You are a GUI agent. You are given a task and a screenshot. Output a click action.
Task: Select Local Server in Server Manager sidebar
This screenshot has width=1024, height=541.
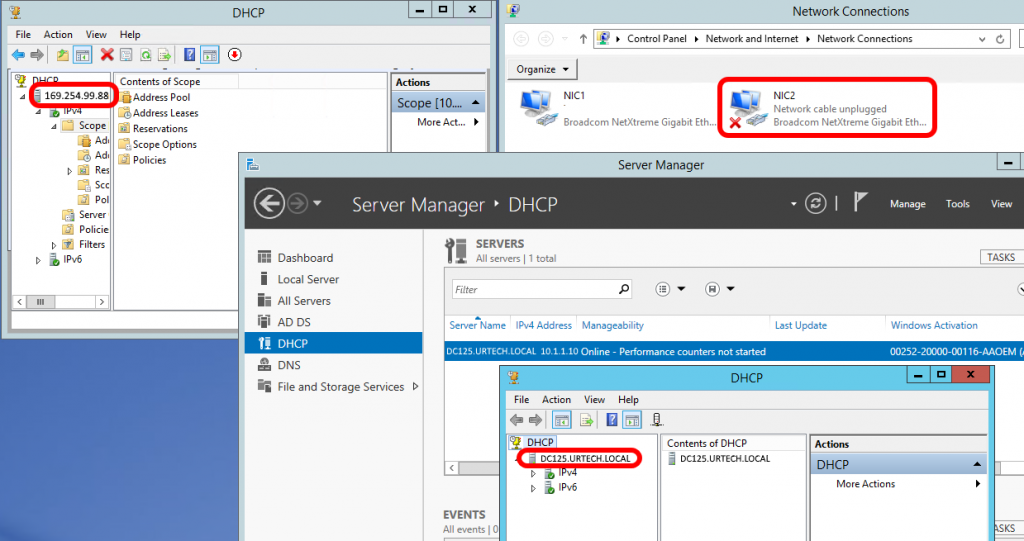pyautogui.click(x=308, y=279)
